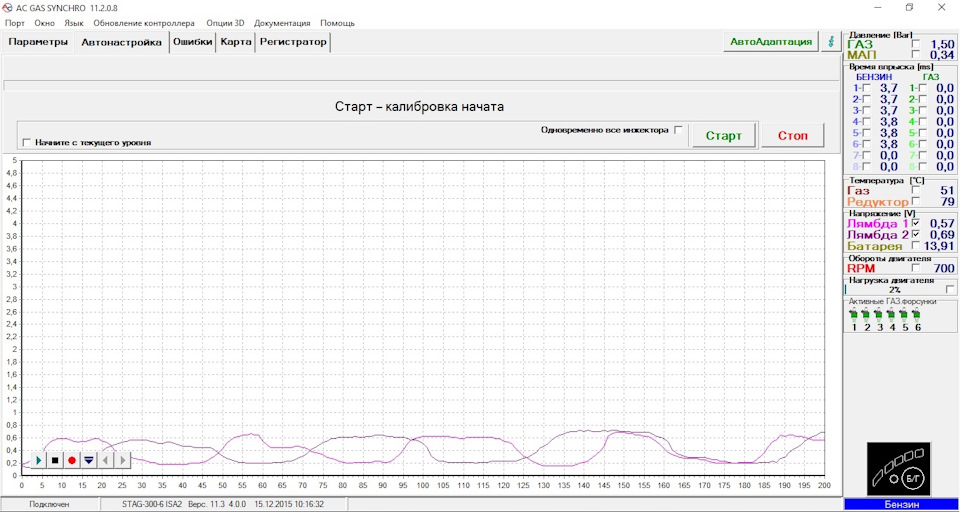Viewport: 960px width, 512px height.
Task: Click the Подключен status bar entry
Action: (50, 505)
